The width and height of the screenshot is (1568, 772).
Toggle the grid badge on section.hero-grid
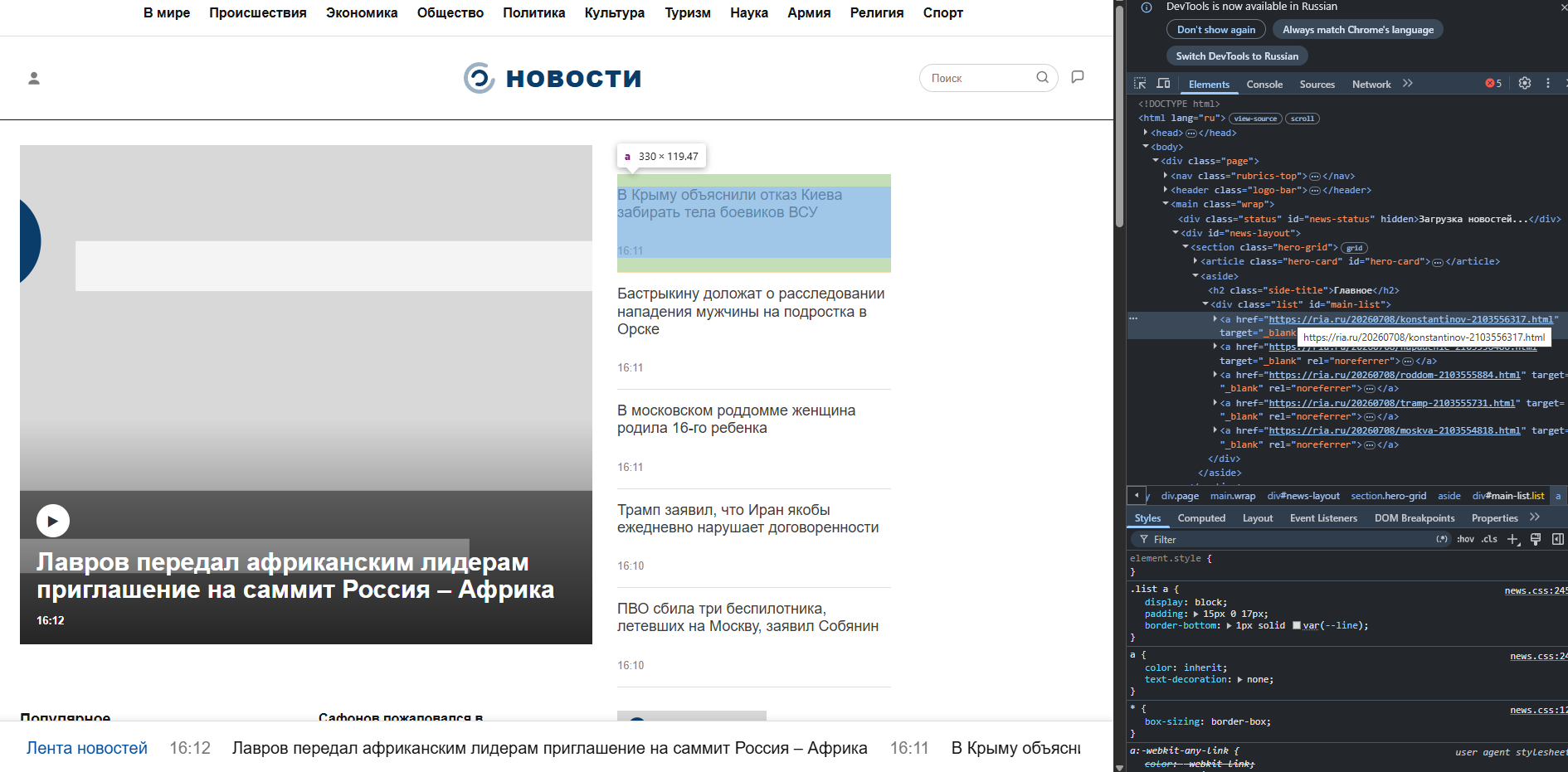coord(1355,248)
